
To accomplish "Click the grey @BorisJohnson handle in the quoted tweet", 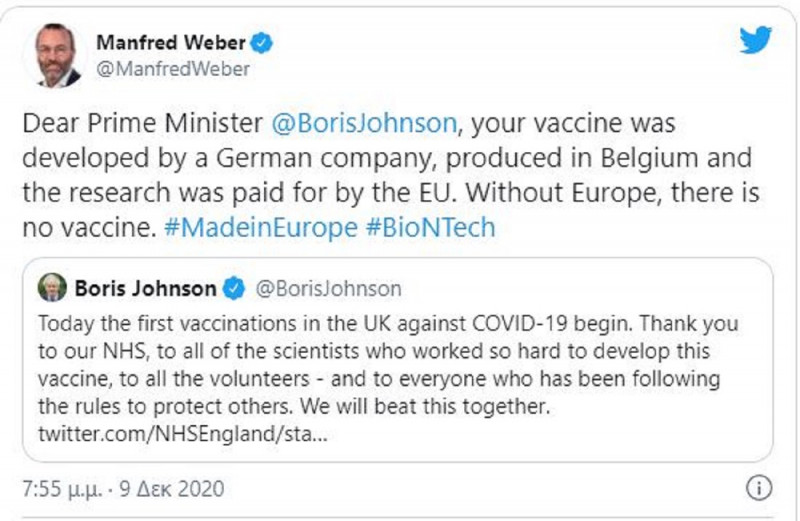I will pyautogui.click(x=328, y=289).
